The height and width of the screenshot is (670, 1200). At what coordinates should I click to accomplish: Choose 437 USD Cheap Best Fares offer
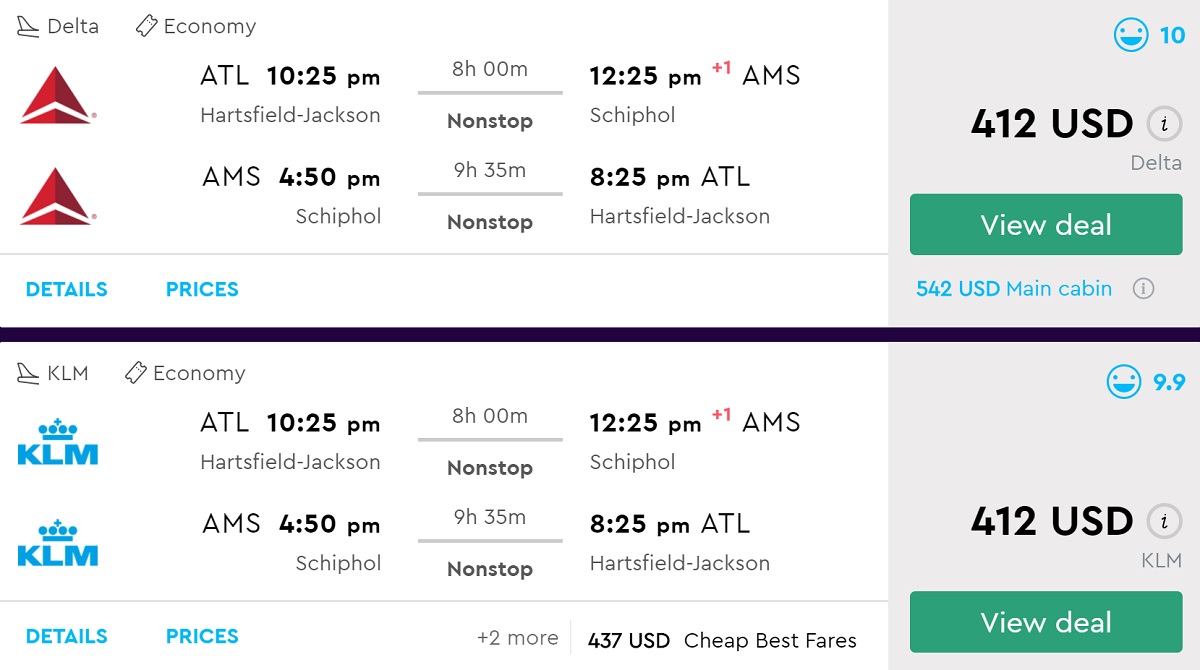click(722, 641)
